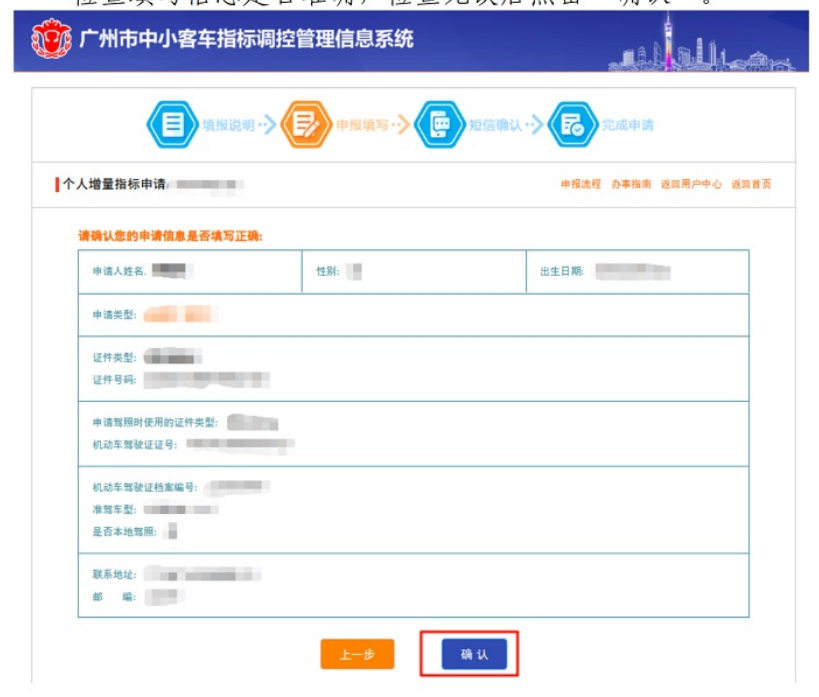The height and width of the screenshot is (697, 819).
Task: Click the document icon inside 填报说明 circle
Action: [x=172, y=124]
